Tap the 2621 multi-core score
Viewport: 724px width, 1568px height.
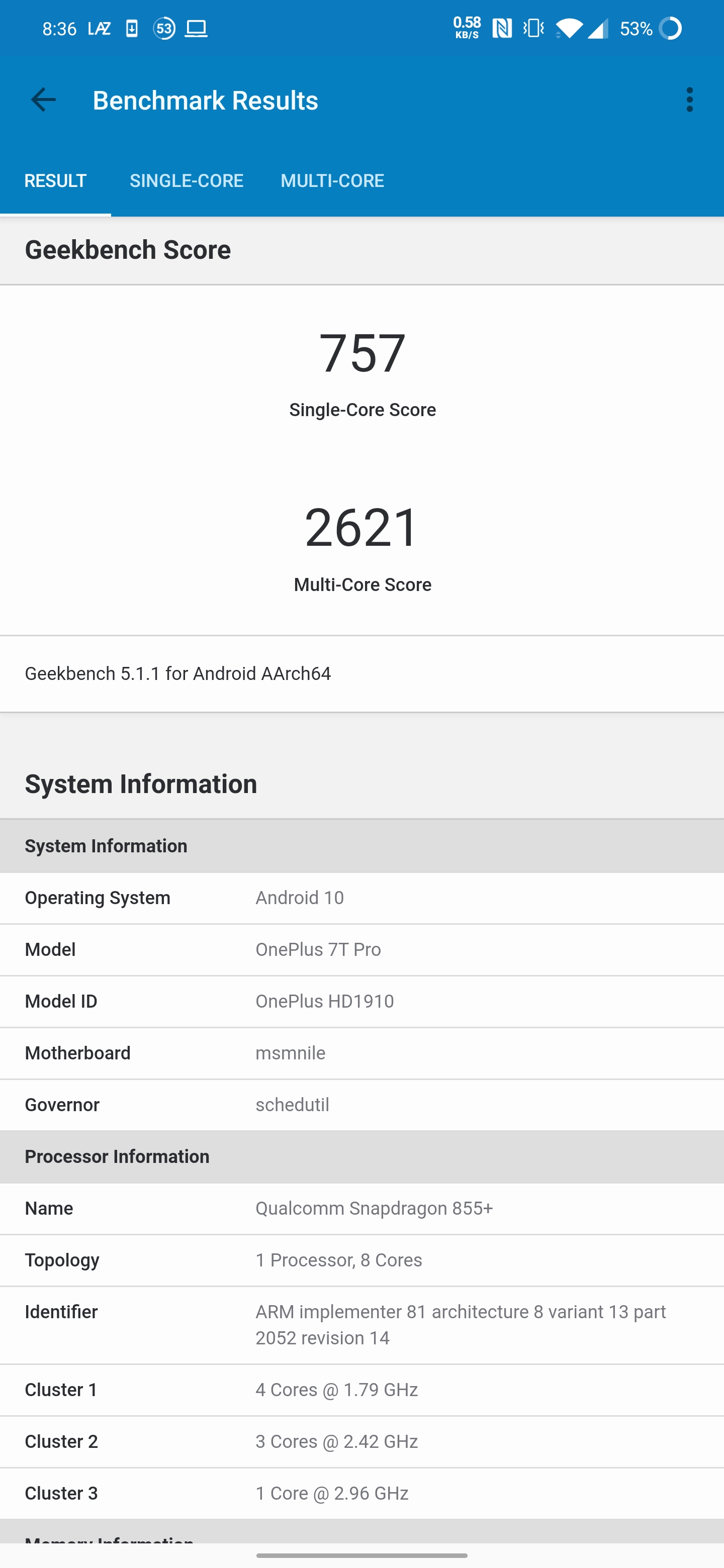363,527
